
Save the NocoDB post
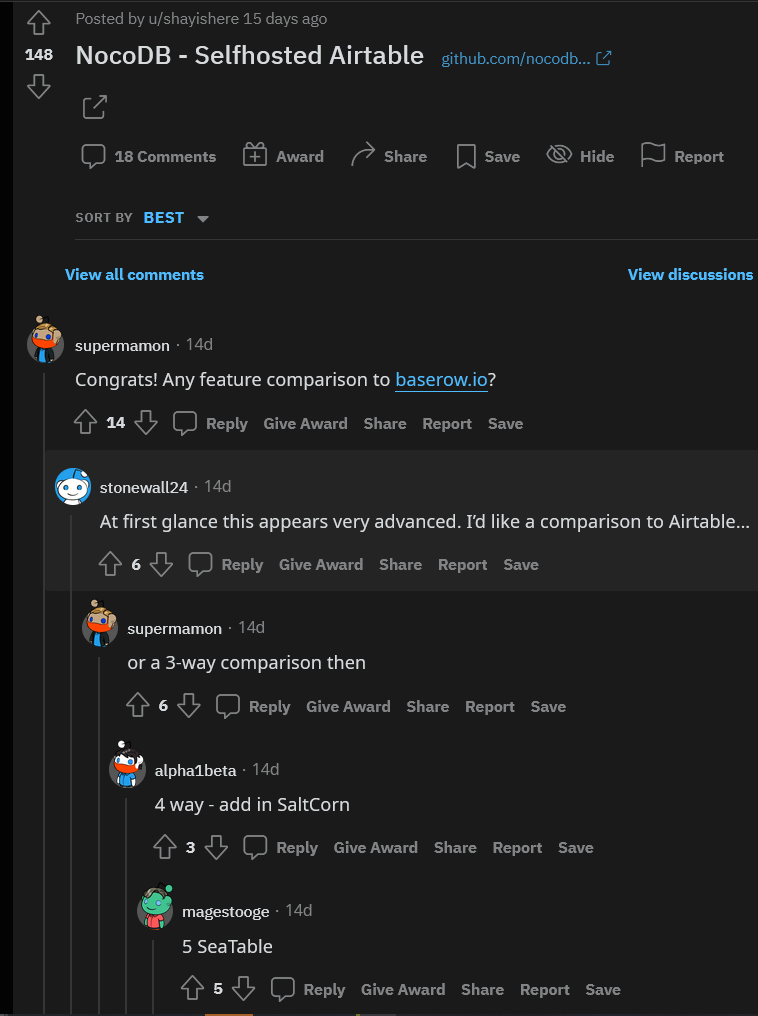point(487,156)
